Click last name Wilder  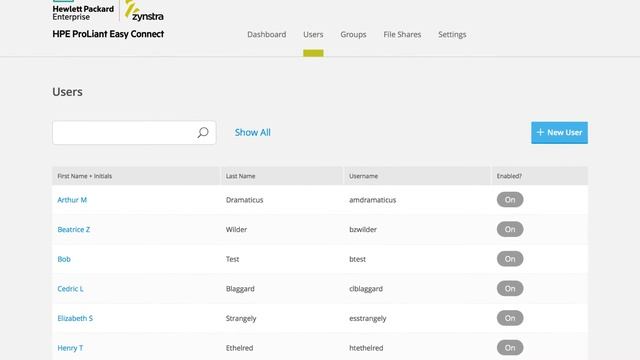[x=236, y=229]
